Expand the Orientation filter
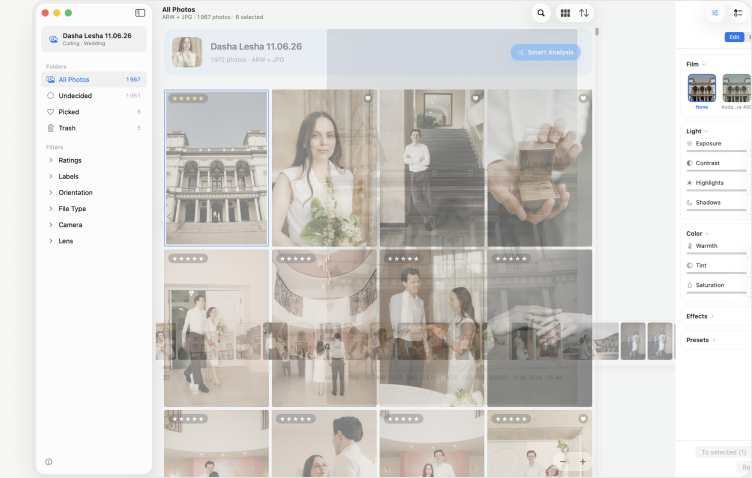 [x=50, y=192]
